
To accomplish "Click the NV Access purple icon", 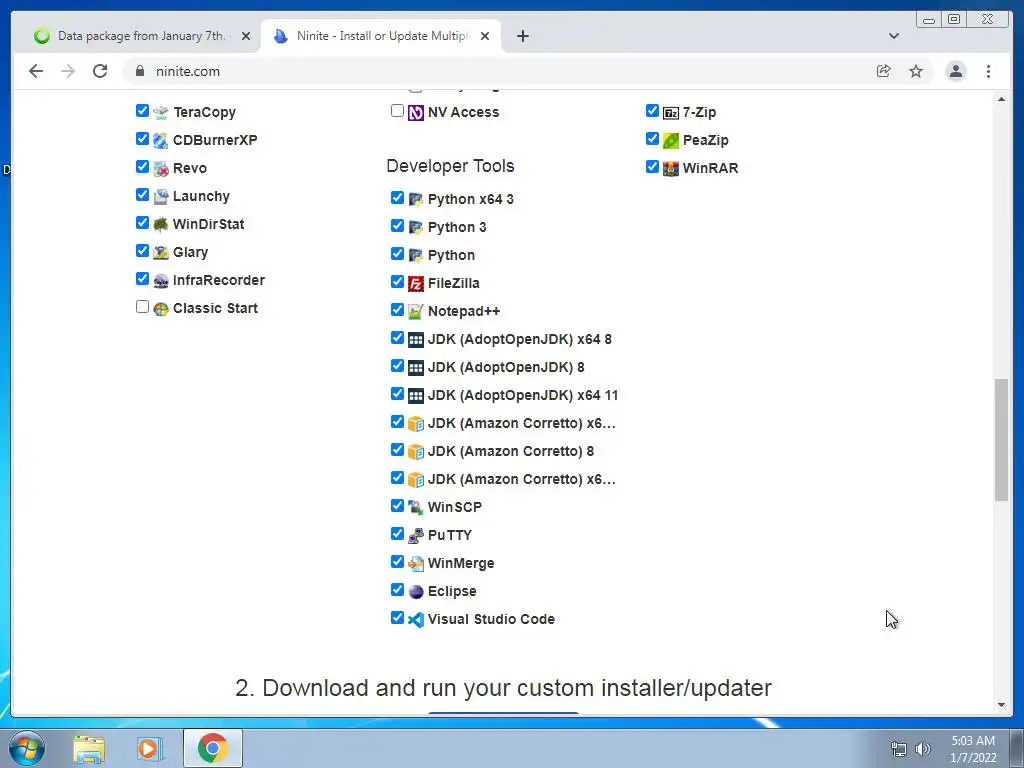I will [416, 113].
